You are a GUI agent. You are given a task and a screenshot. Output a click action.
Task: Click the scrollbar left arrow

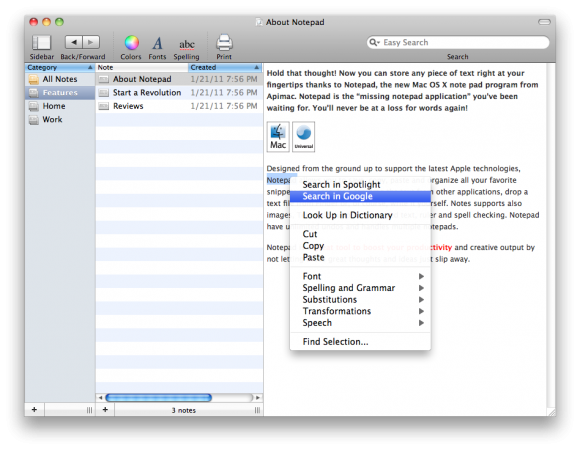pyautogui.click(x=100, y=397)
